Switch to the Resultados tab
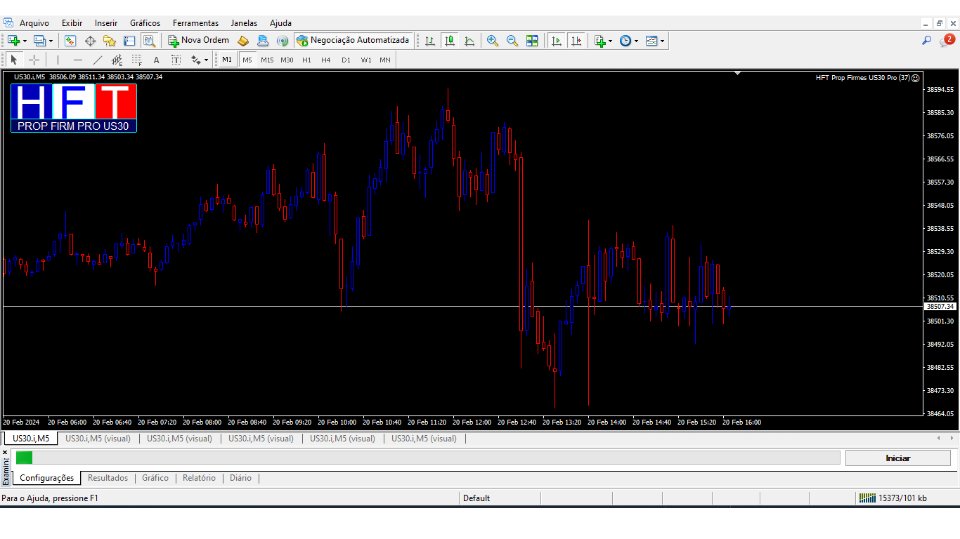960x539 pixels. point(108,478)
